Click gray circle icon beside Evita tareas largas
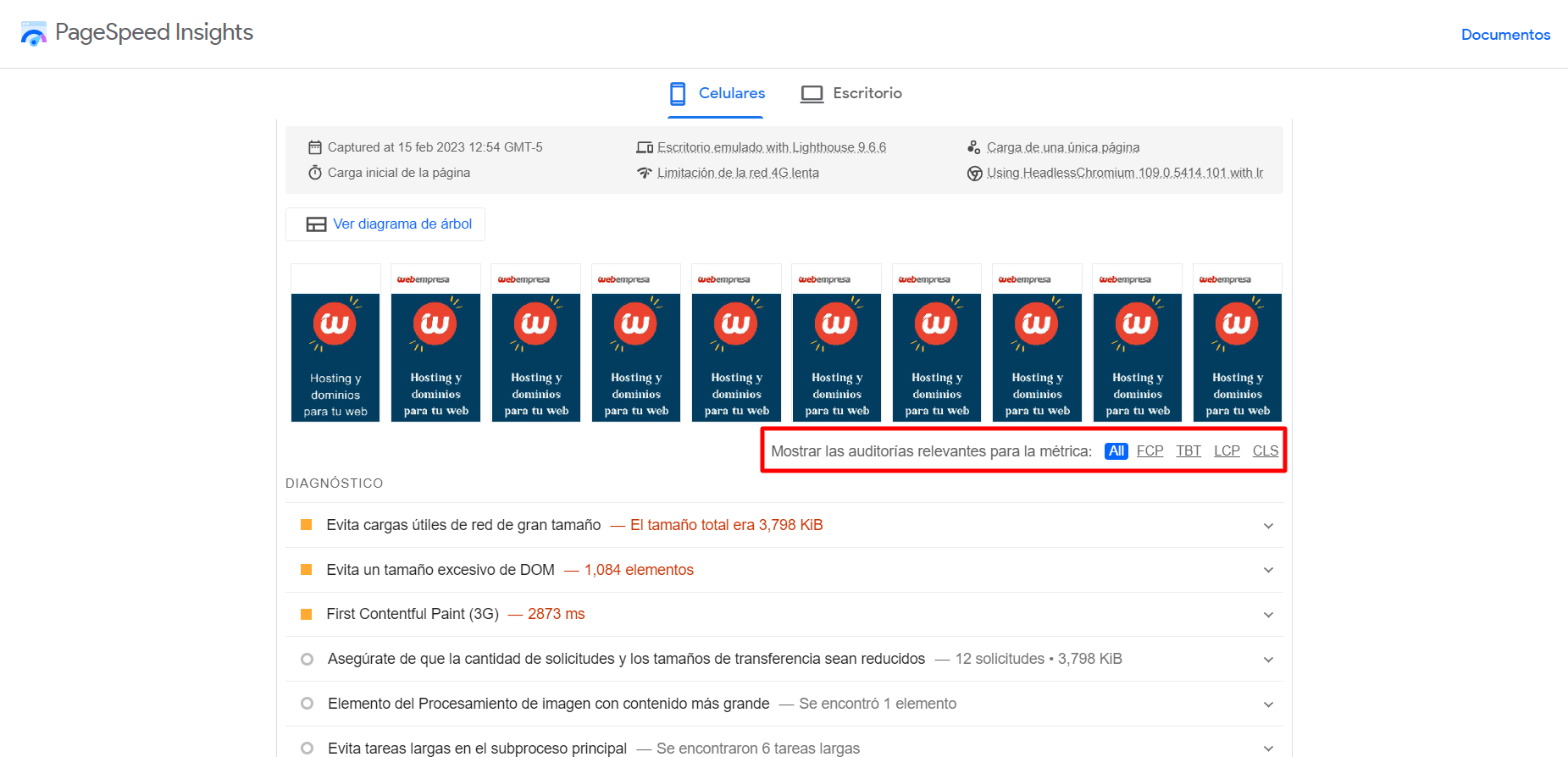Screen dimensions: 1568x757 308,749
